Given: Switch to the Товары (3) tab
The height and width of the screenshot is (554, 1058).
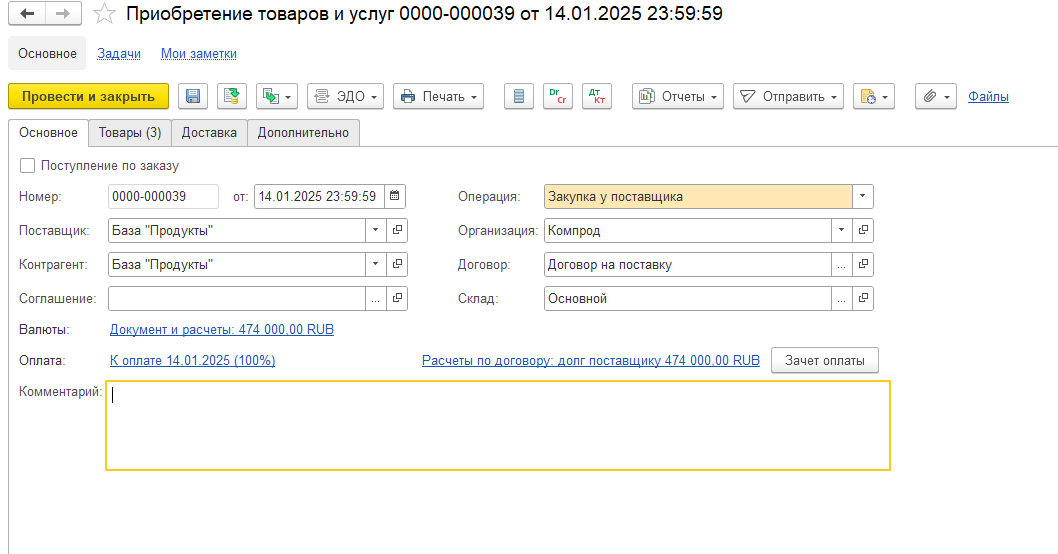Looking at the screenshot, I should [x=130, y=132].
